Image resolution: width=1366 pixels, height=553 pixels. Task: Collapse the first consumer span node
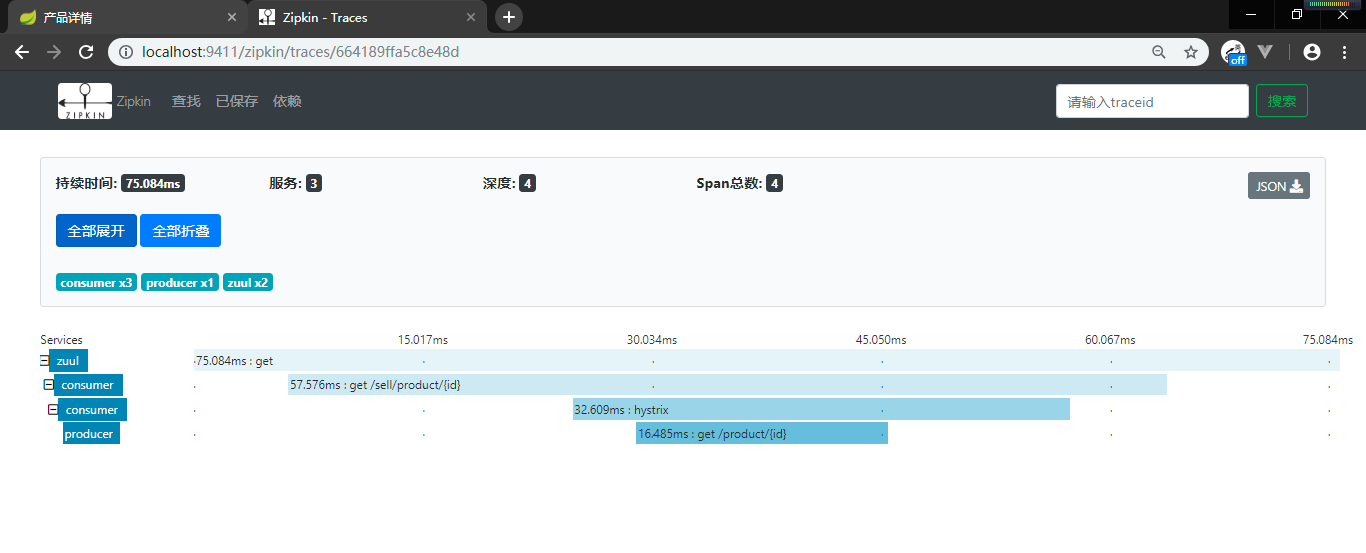pos(48,385)
